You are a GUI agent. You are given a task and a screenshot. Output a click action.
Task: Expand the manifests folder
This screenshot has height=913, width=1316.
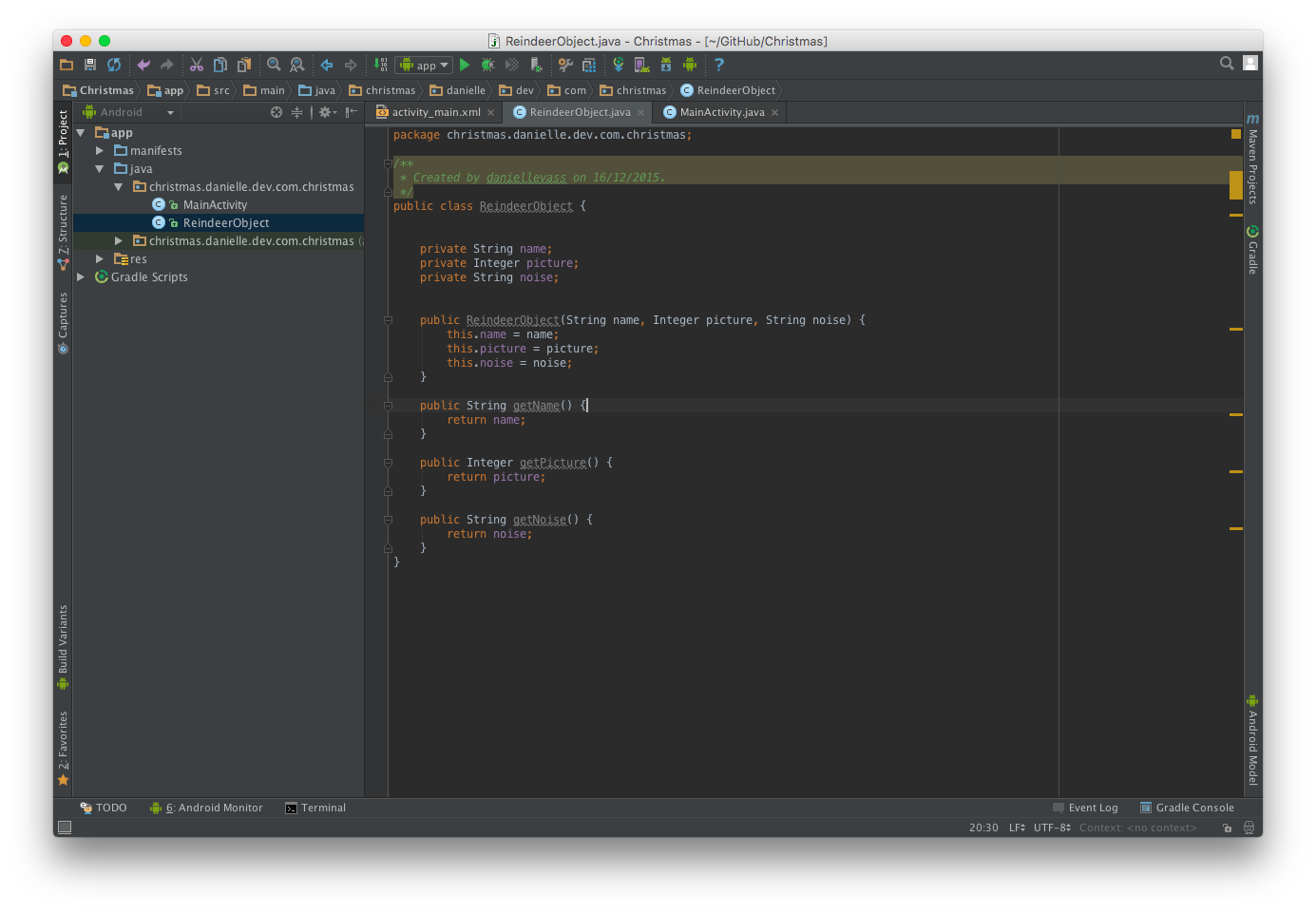(x=100, y=150)
